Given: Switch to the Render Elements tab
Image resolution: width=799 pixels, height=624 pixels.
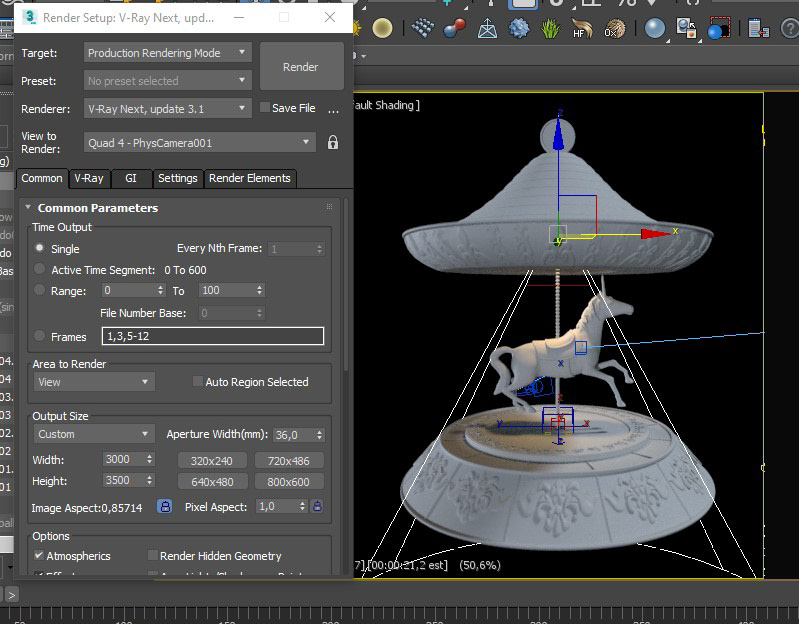Looking at the screenshot, I should (x=250, y=178).
